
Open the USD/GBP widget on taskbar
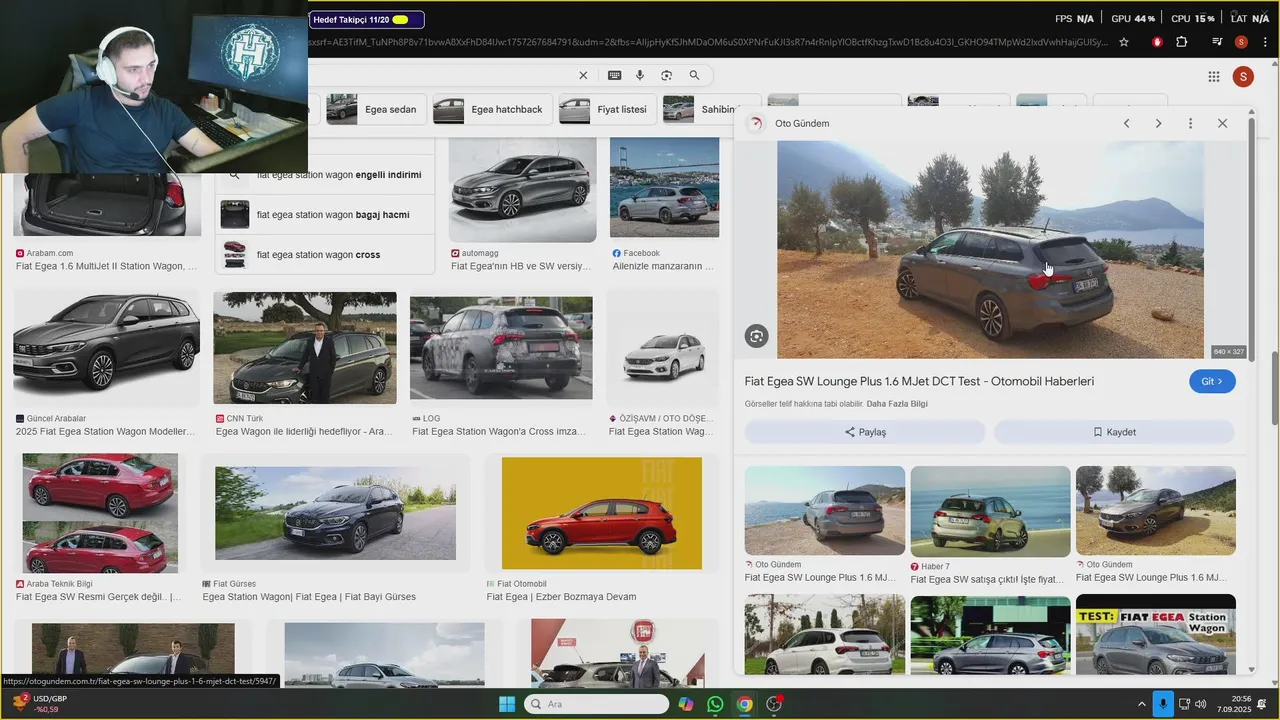pyautogui.click(x=40, y=703)
